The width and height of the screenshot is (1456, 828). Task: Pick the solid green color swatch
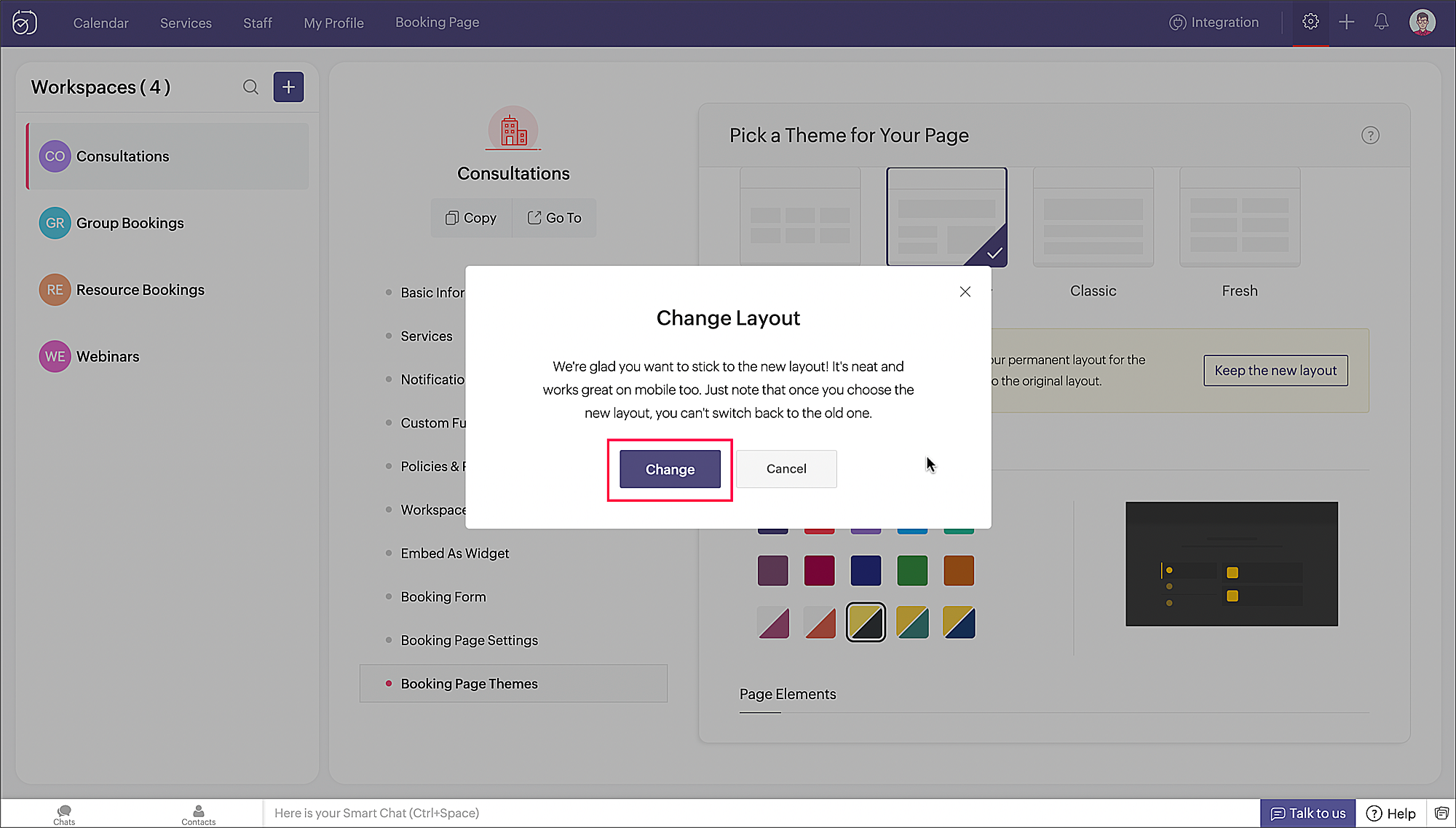[912, 571]
